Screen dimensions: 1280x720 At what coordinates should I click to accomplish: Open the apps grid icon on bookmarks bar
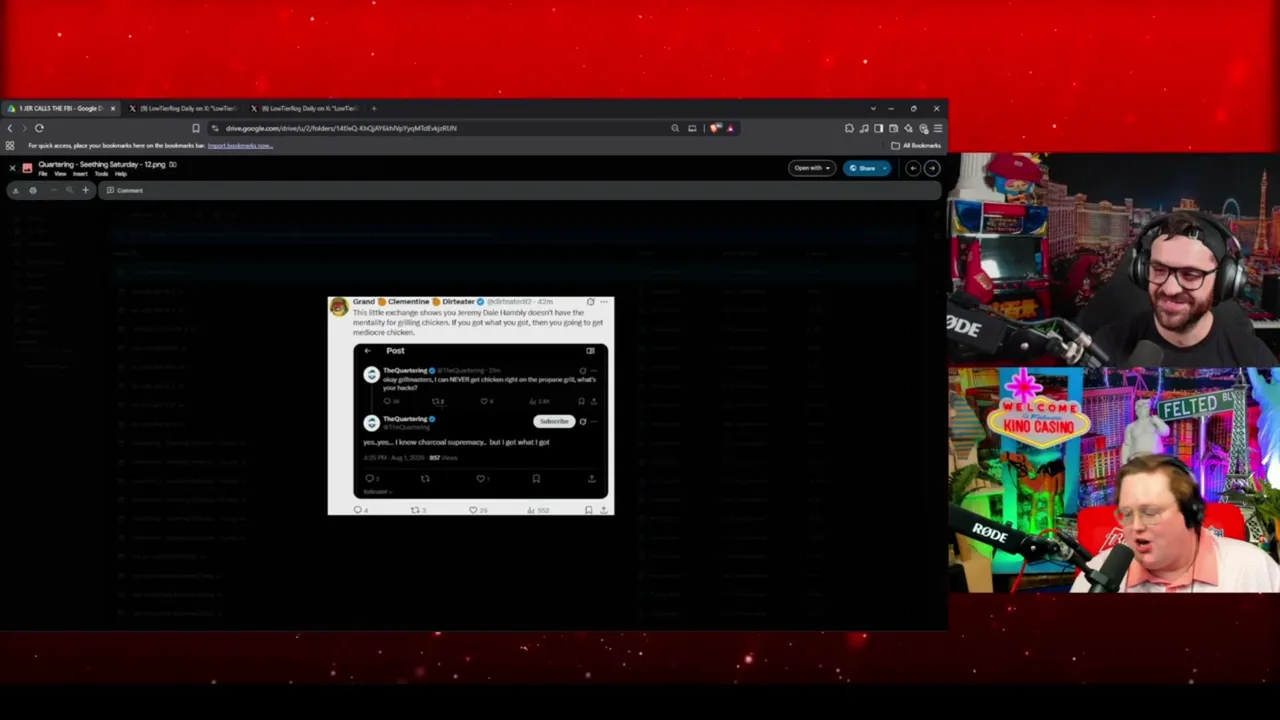10,146
